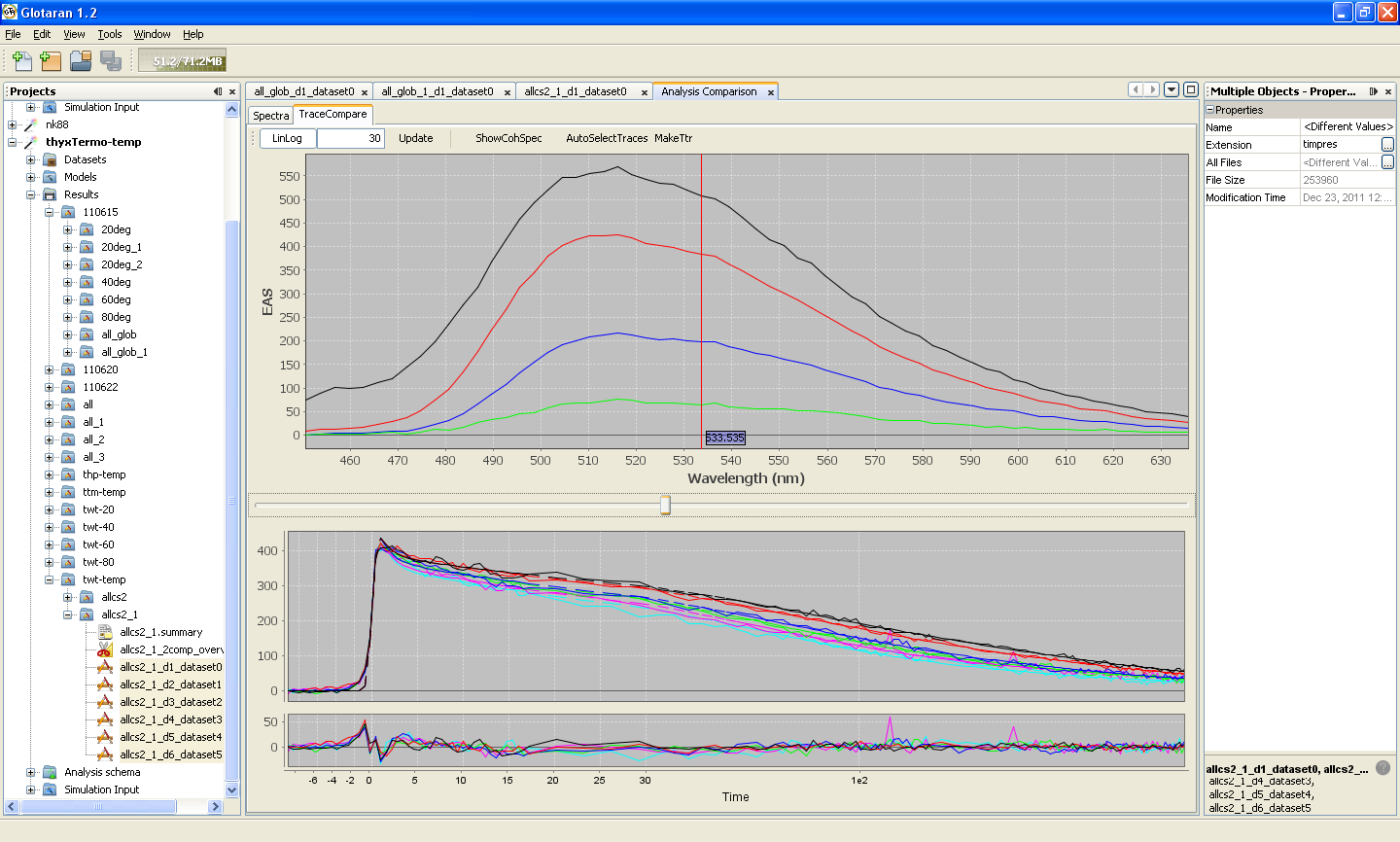1400x842 pixels.
Task: Click the MakeTtr button
Action: pyautogui.click(x=673, y=138)
